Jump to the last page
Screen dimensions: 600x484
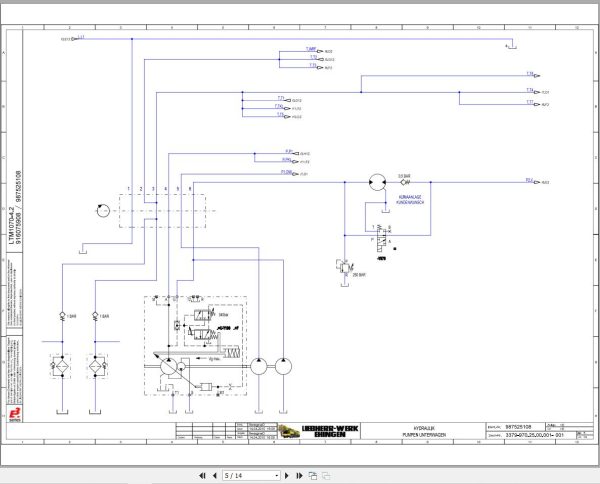click(299, 476)
